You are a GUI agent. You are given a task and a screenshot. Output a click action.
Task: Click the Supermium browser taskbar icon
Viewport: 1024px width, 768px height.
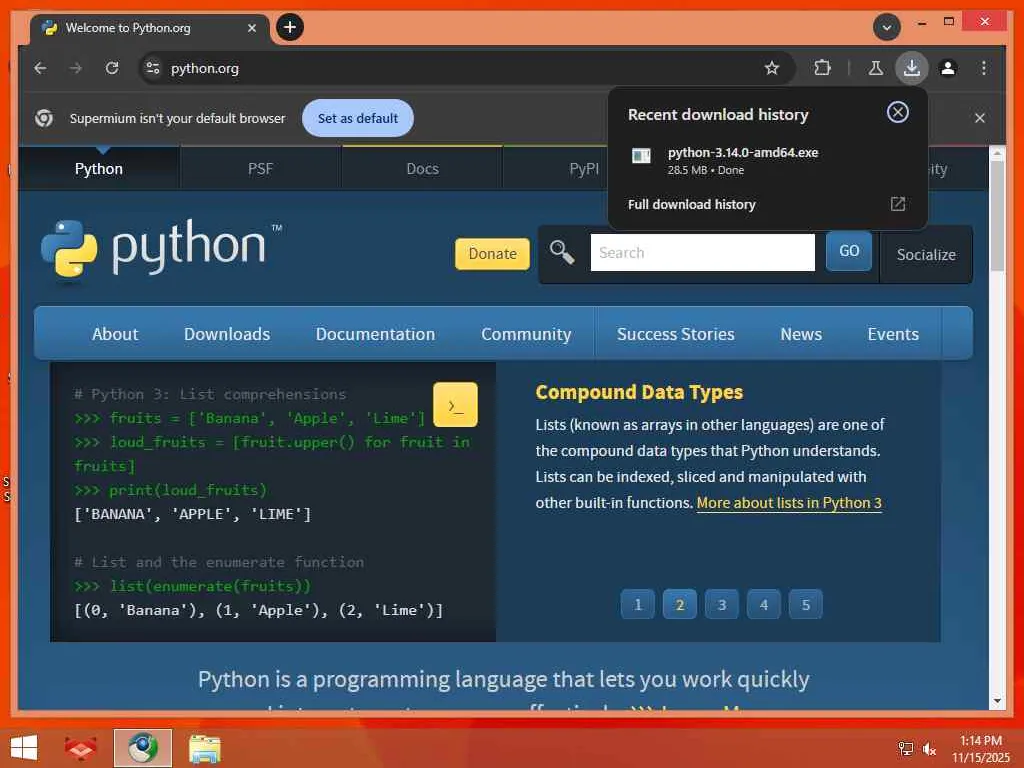click(x=142, y=748)
